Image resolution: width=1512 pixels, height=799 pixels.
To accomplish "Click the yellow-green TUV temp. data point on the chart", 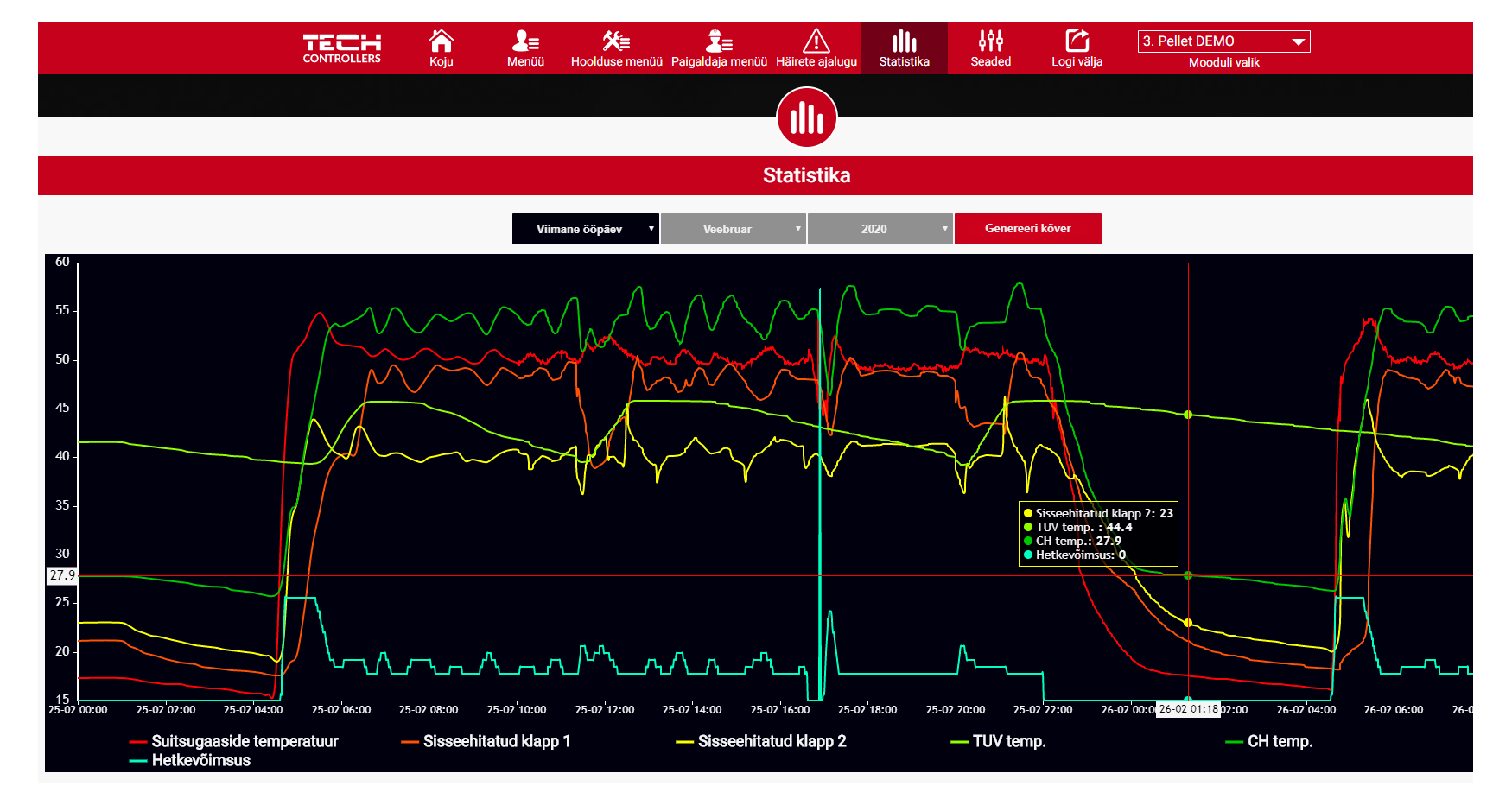I will coord(1188,415).
